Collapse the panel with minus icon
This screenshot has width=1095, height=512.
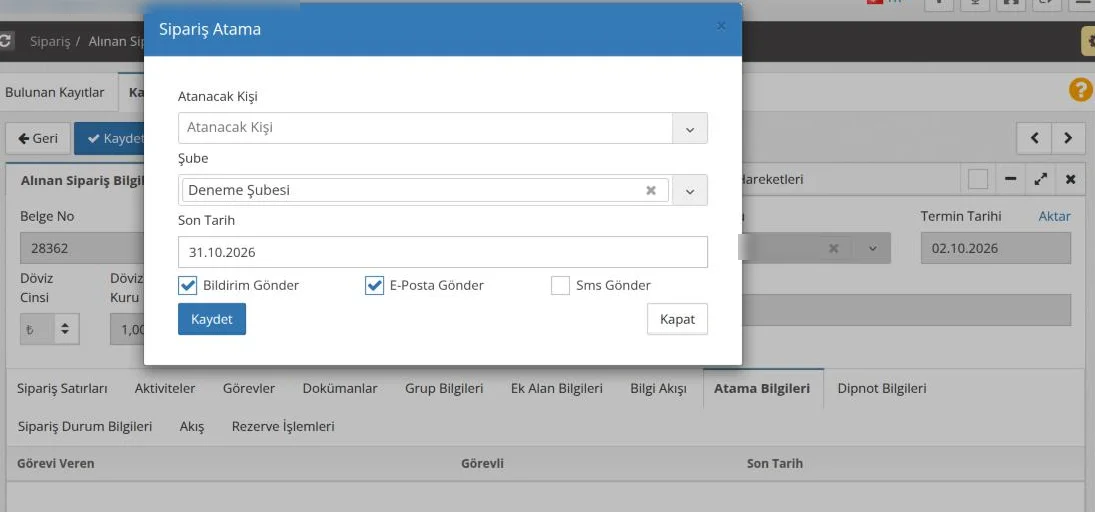1010,180
